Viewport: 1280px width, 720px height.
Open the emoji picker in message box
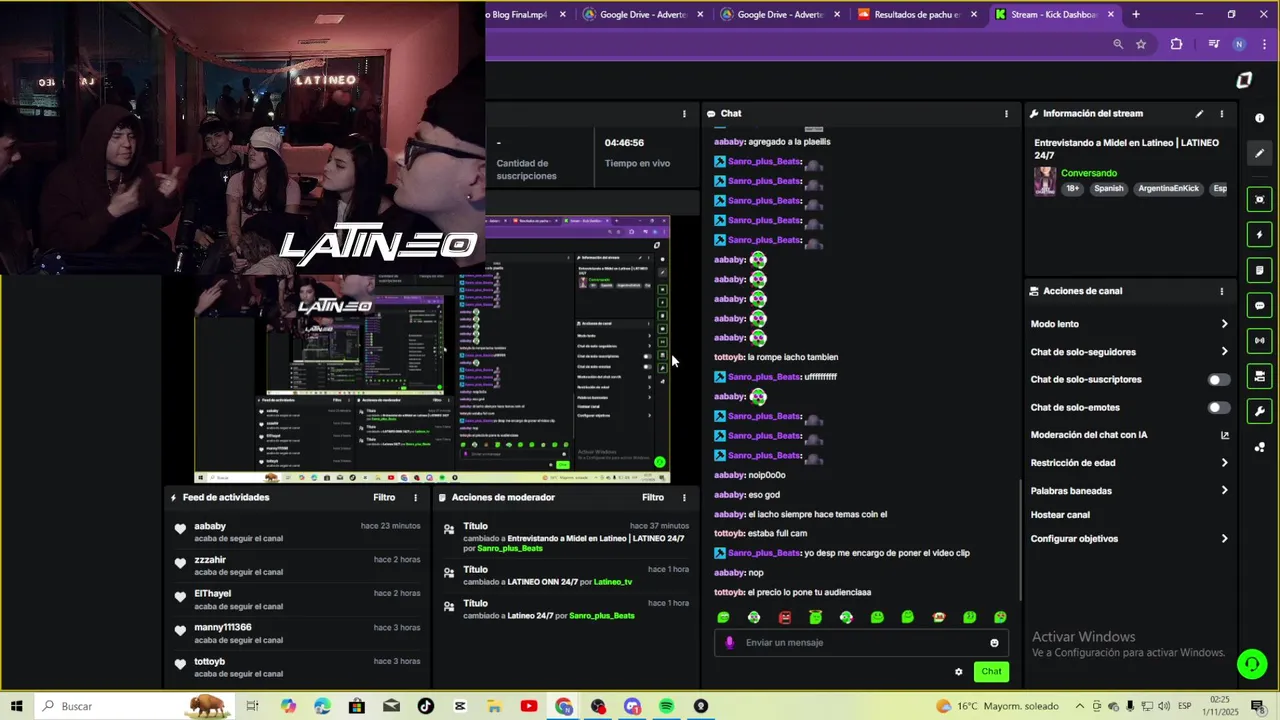(x=994, y=643)
